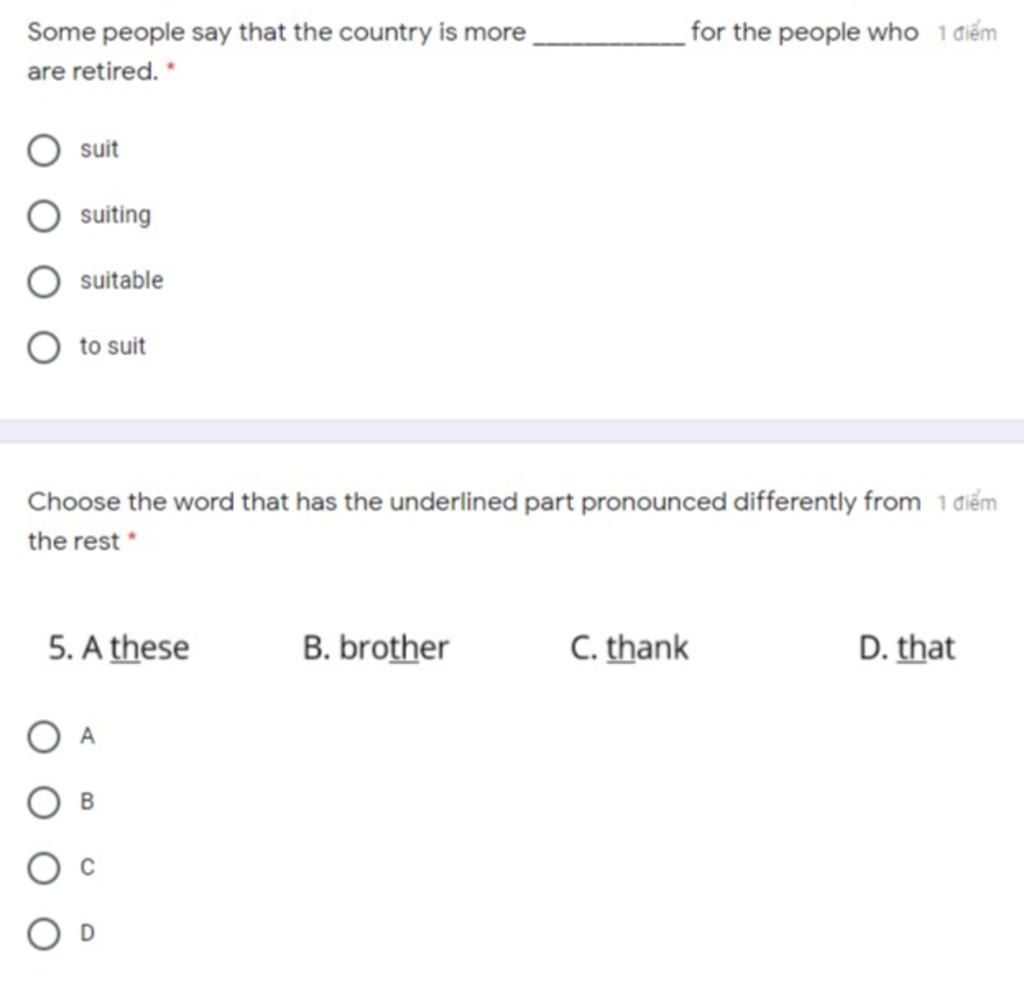Select answer A radio circle
Image resolution: width=1024 pixels, height=989 pixels.
(x=44, y=737)
